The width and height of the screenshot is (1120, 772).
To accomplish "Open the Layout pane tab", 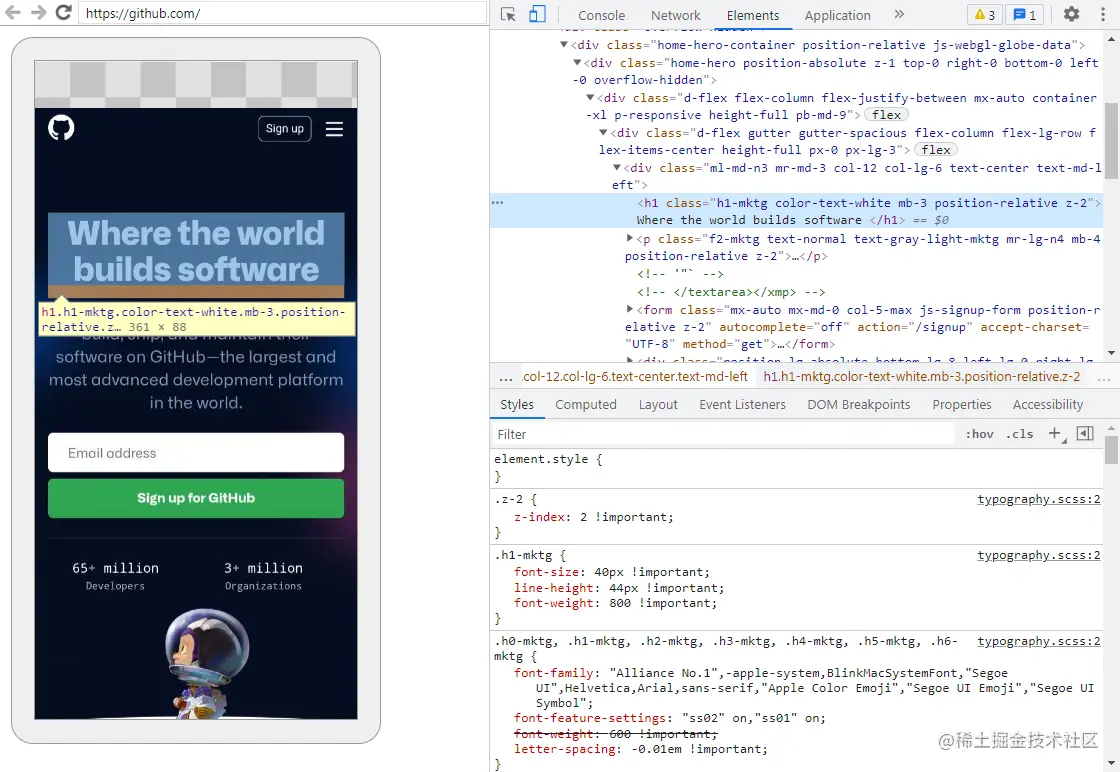I will pos(658,404).
